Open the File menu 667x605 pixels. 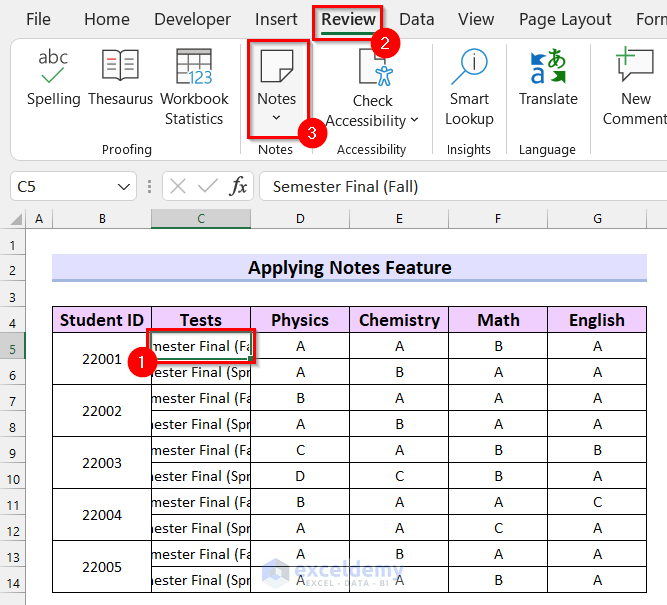click(x=38, y=19)
